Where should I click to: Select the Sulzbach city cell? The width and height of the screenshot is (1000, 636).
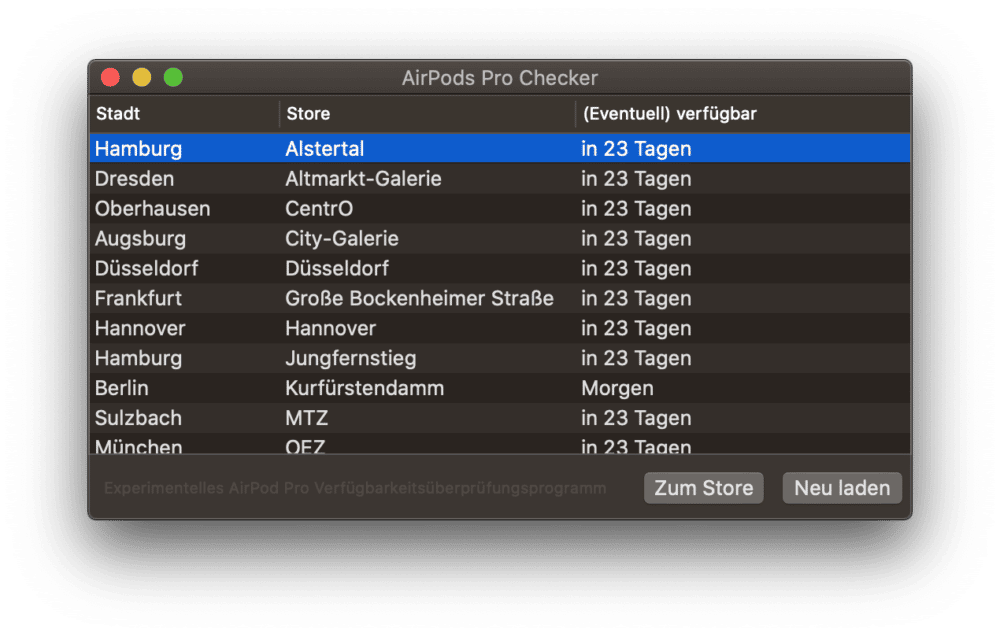(138, 418)
